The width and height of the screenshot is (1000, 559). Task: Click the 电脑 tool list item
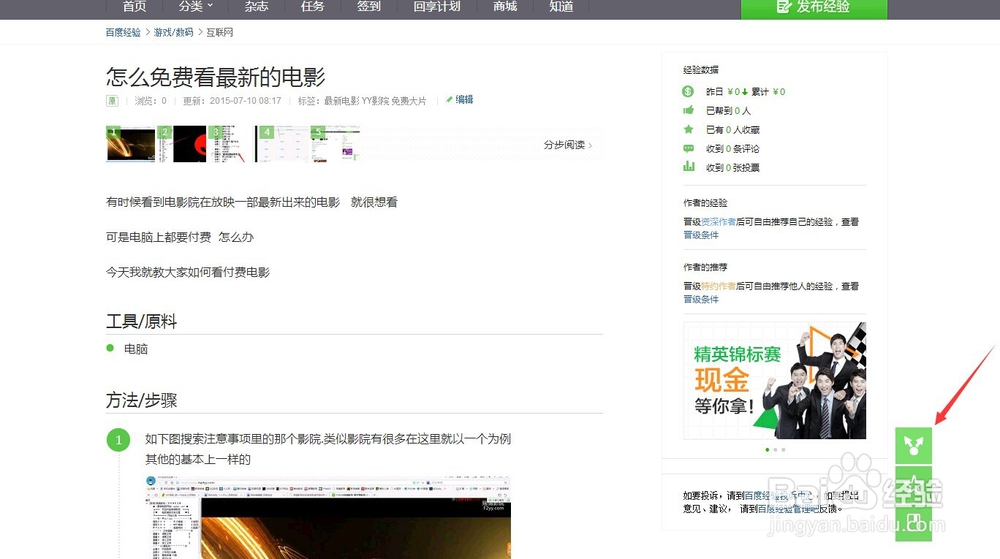136,349
